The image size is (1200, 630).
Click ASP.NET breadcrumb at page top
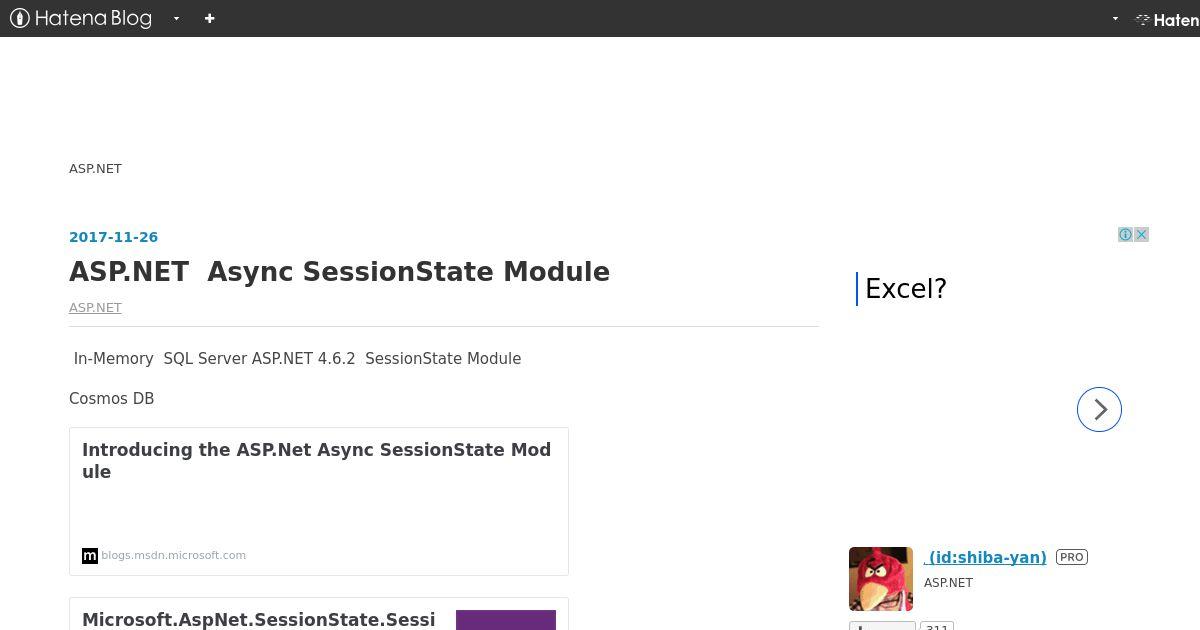point(95,168)
